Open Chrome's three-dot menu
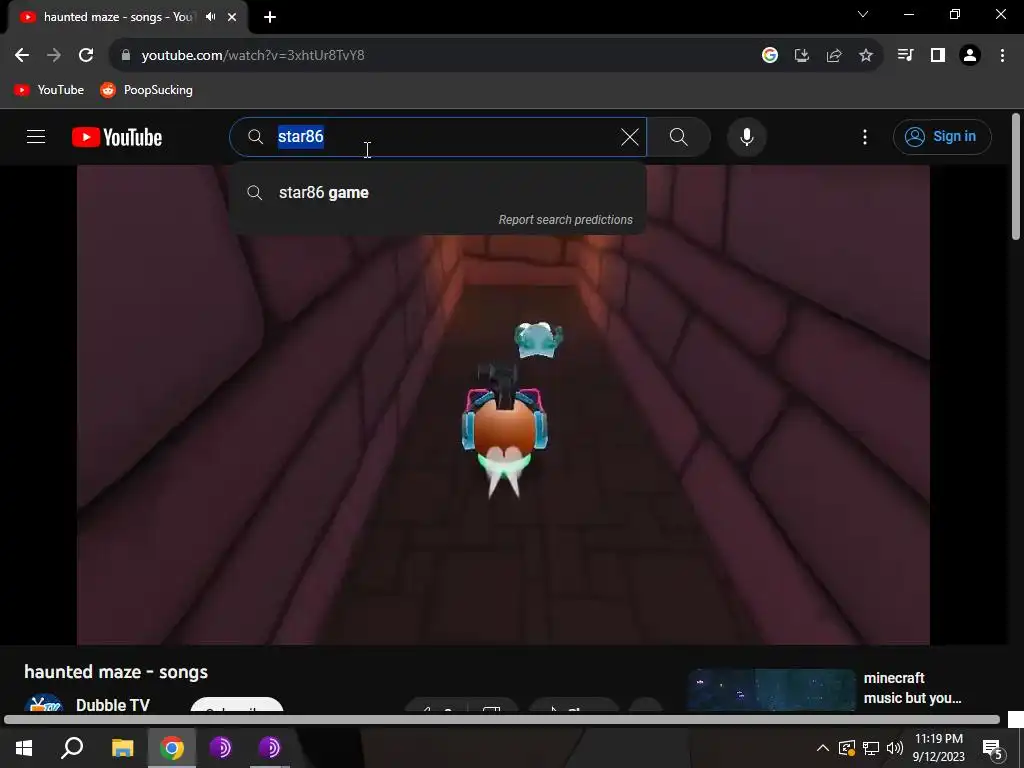The image size is (1024, 768). tap(1002, 56)
